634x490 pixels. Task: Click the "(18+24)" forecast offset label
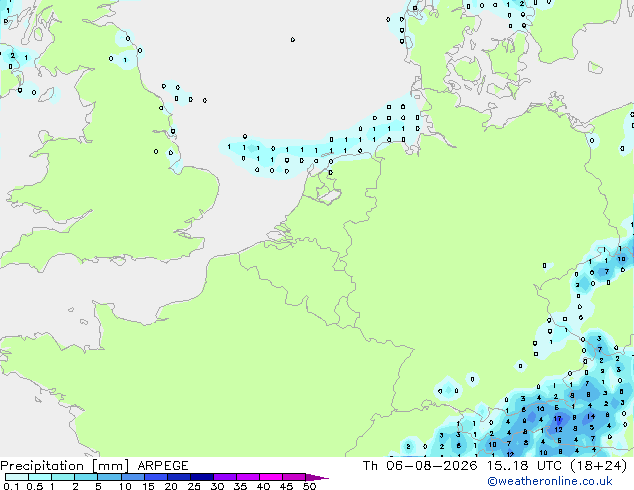coord(598,466)
